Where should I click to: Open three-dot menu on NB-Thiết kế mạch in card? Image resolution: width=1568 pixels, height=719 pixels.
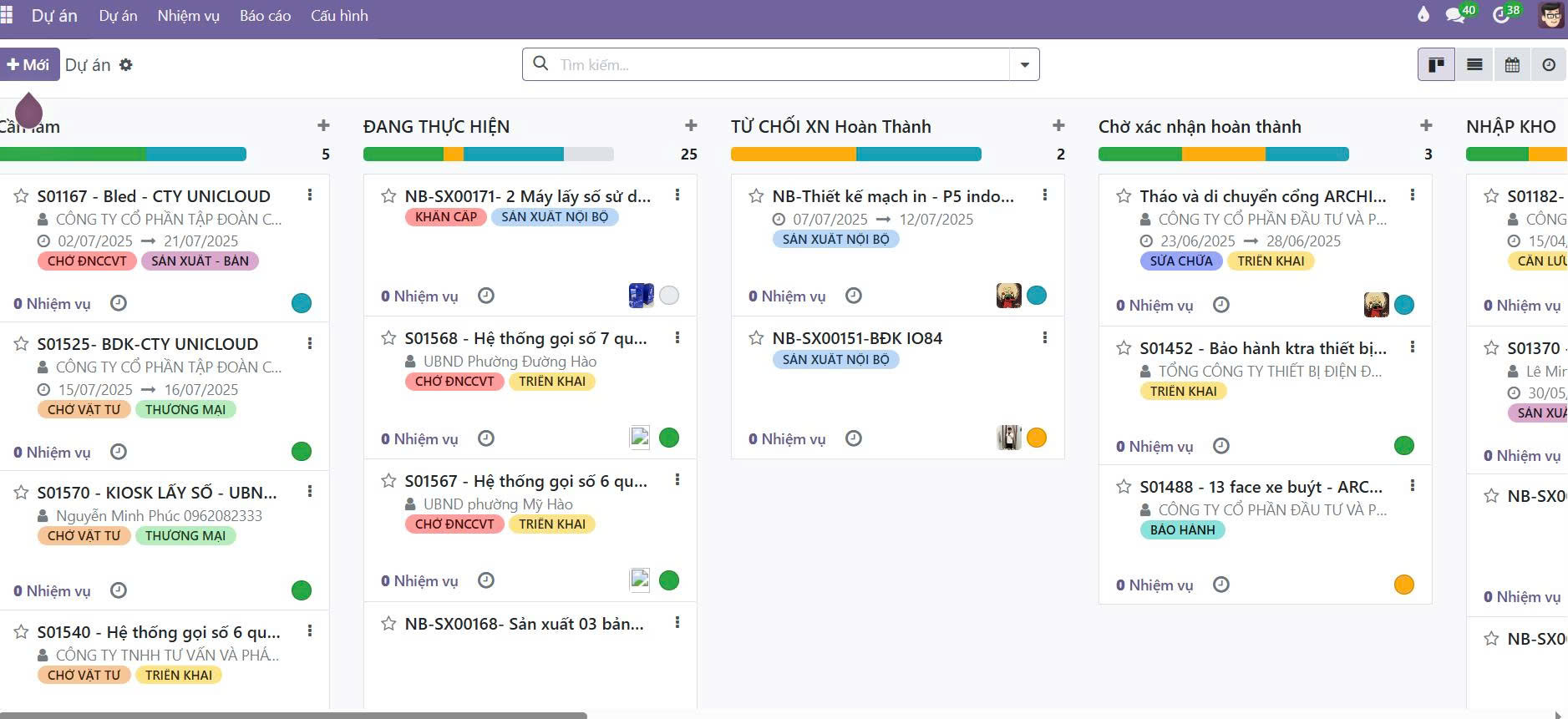click(1045, 195)
